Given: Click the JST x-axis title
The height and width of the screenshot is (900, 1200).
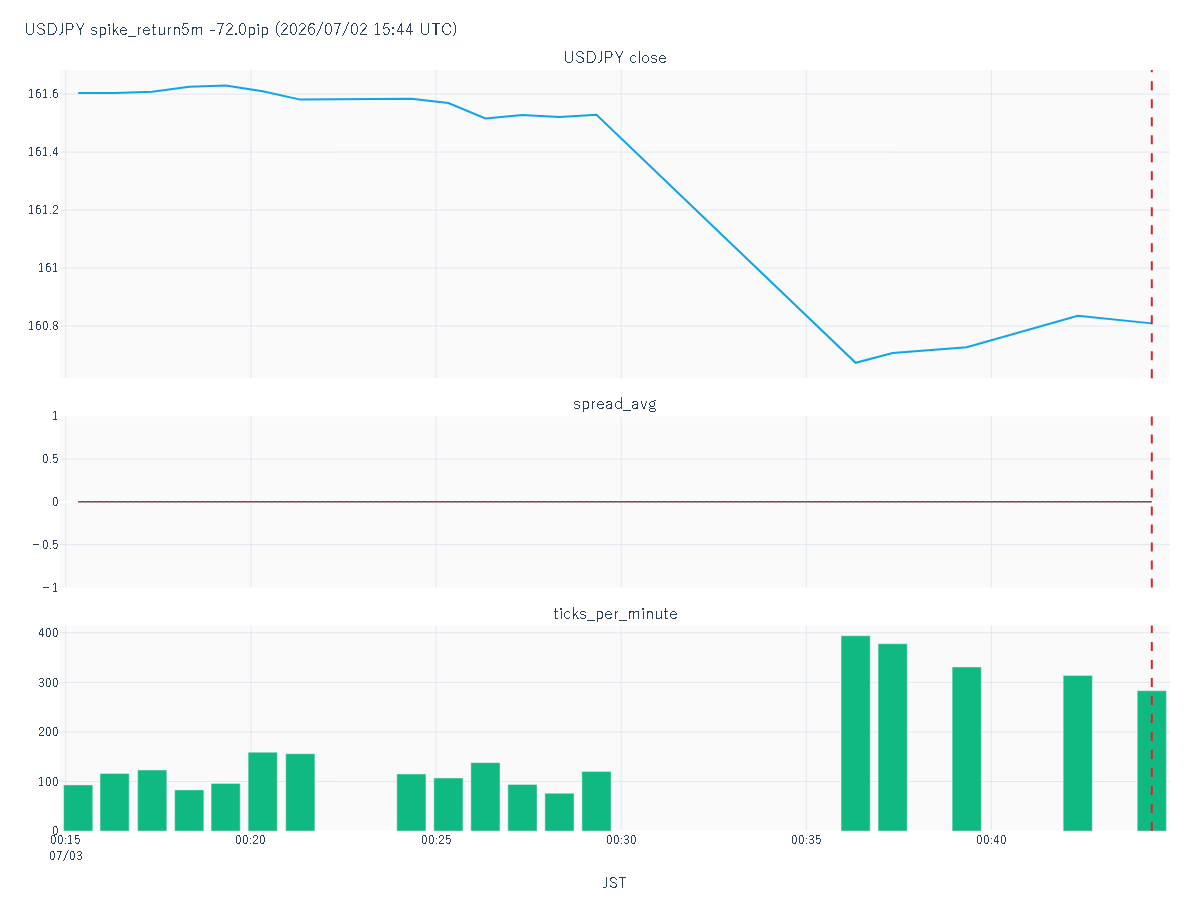Looking at the screenshot, I should coord(615,883).
